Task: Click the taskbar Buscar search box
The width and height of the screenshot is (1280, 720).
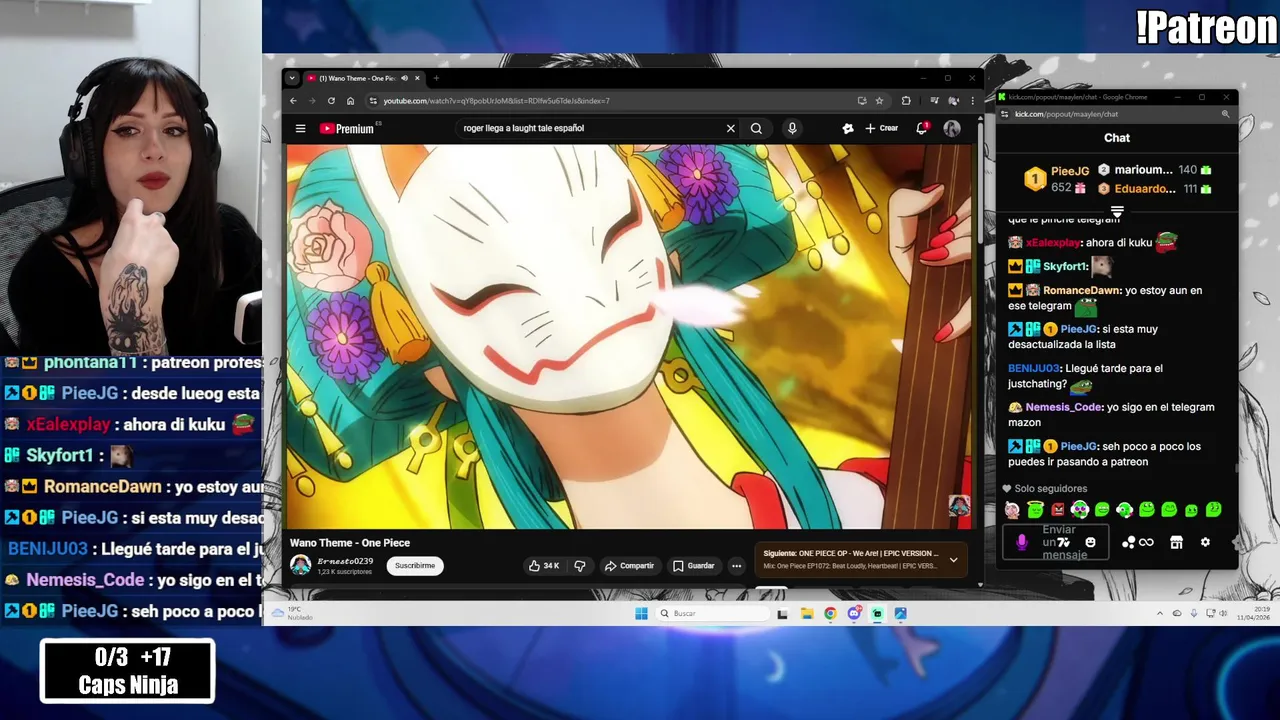Action: [x=713, y=614]
